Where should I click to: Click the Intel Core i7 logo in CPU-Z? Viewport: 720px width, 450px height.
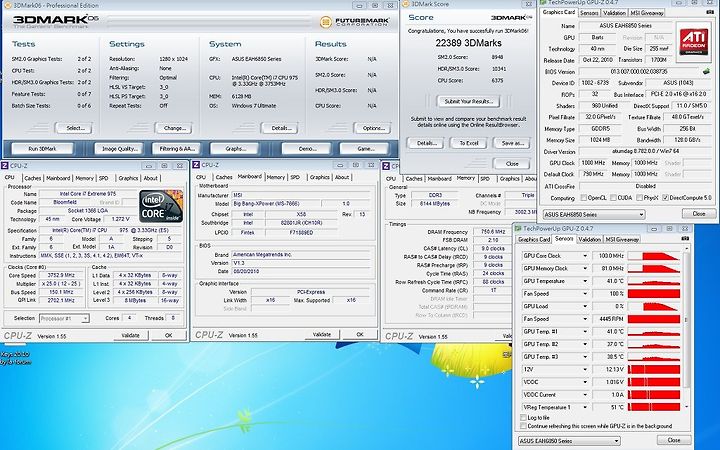point(161,207)
